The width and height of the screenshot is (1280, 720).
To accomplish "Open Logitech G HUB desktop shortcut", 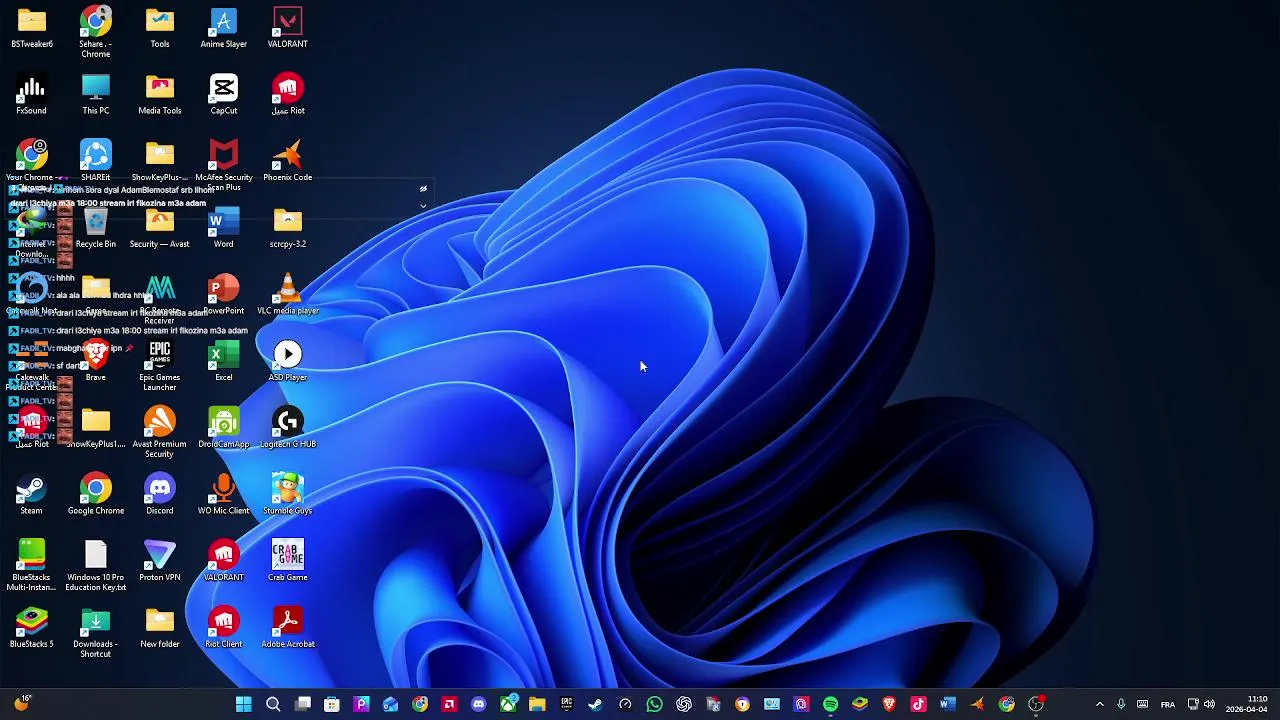I will tap(288, 429).
